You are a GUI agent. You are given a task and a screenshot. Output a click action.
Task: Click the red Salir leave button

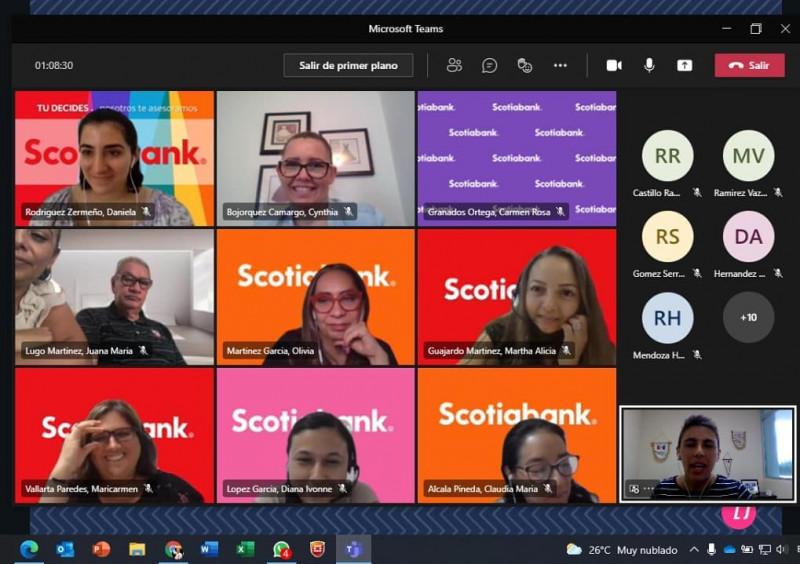click(749, 65)
